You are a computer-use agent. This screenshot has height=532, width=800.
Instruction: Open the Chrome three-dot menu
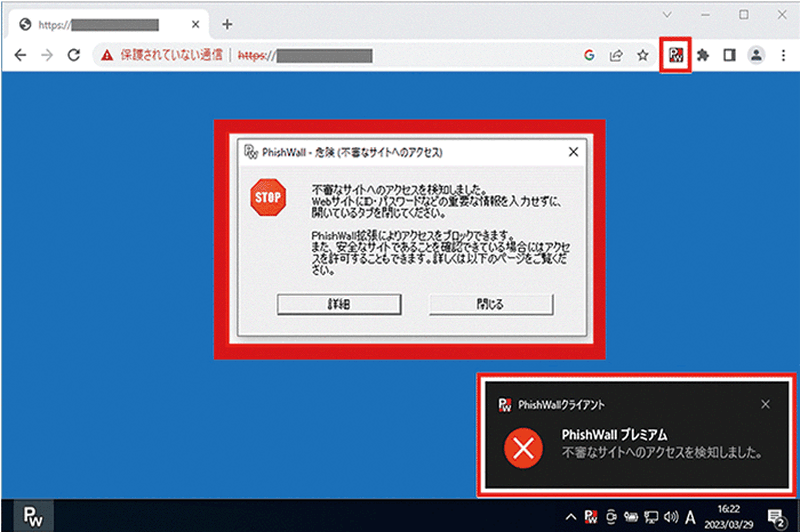click(781, 56)
